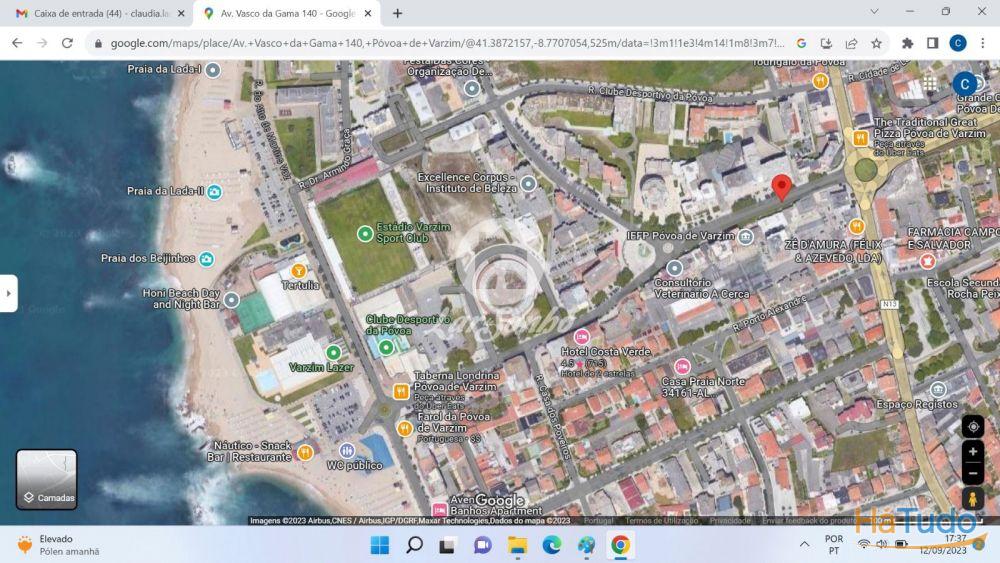Show hidden system tray icons
This screenshot has width=1000, height=563.
pyautogui.click(x=804, y=545)
